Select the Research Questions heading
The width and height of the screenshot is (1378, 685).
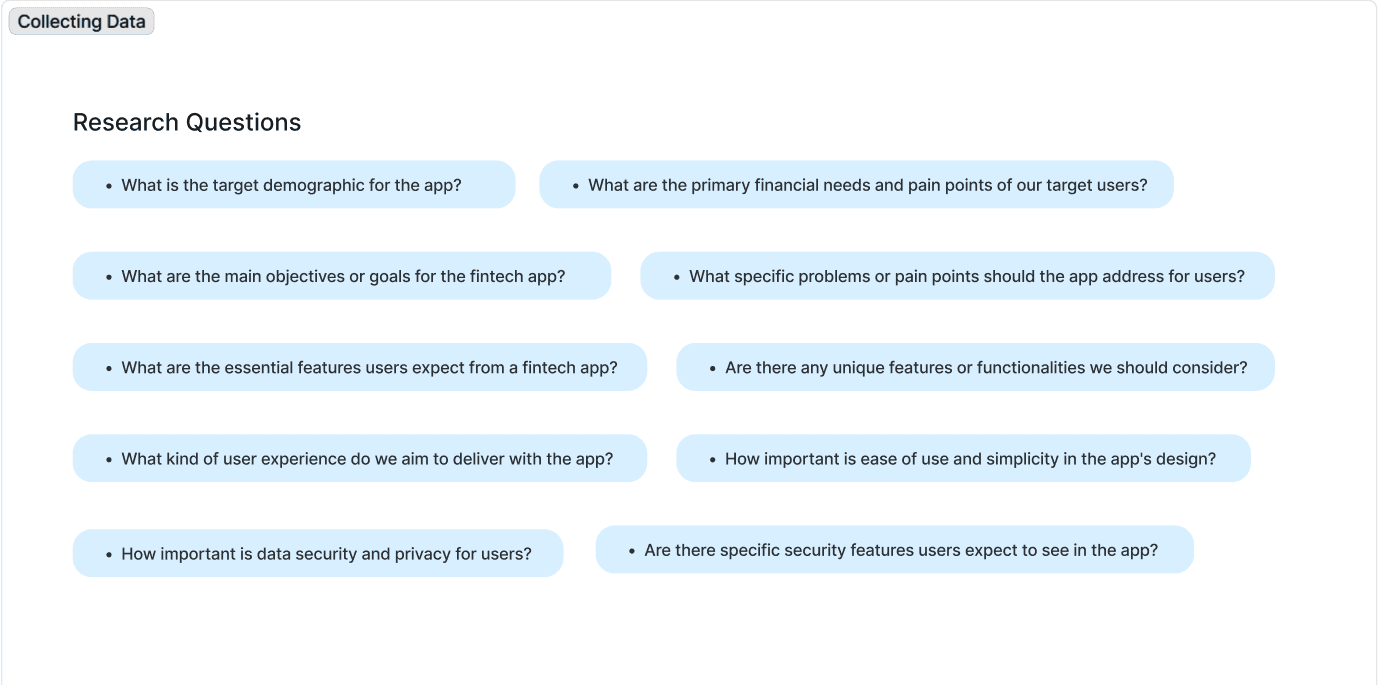187,122
